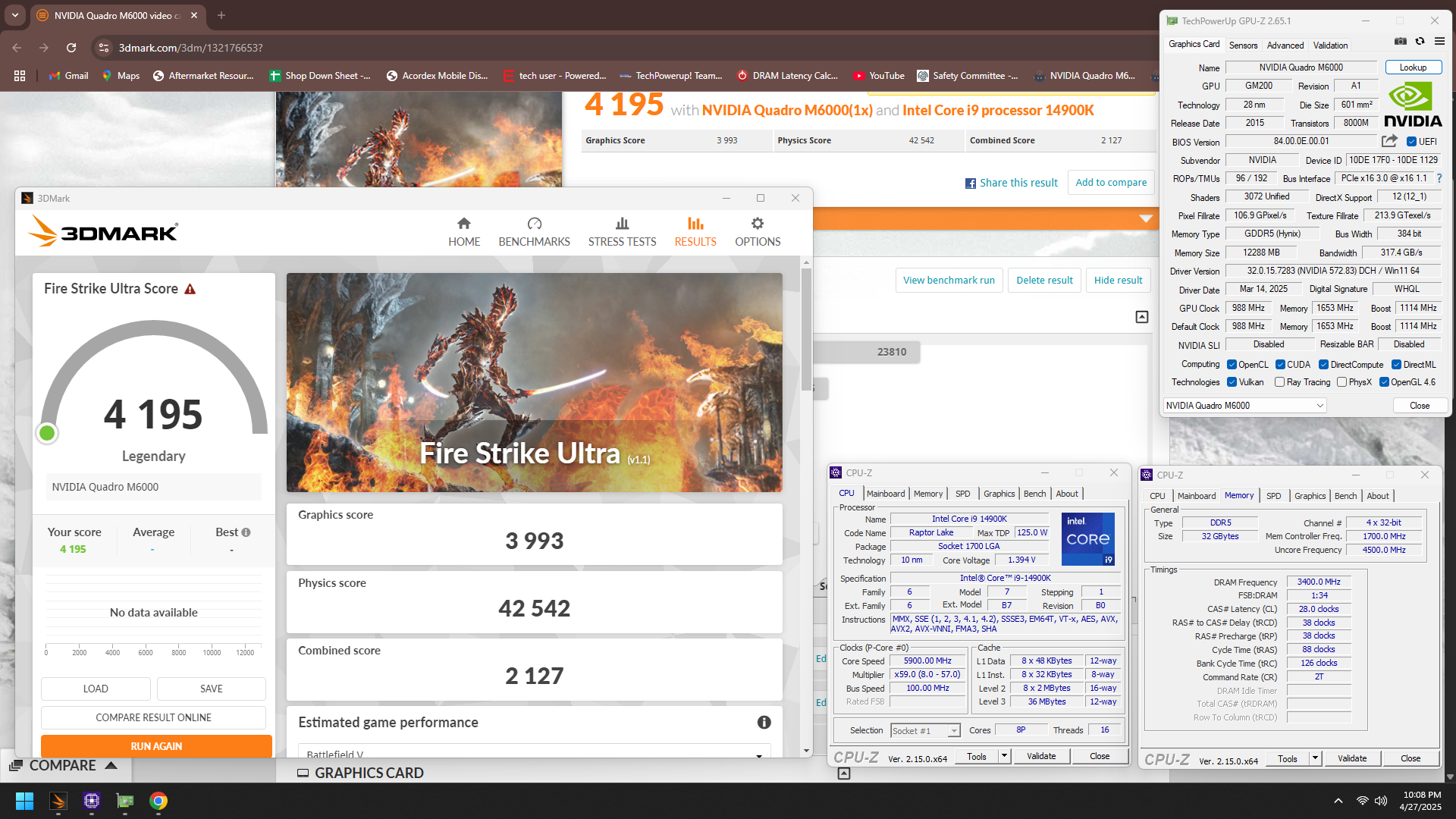The width and height of the screenshot is (1456, 819).
Task: Toggle the UEFI checkbox in GPU-Z
Action: (x=1411, y=142)
